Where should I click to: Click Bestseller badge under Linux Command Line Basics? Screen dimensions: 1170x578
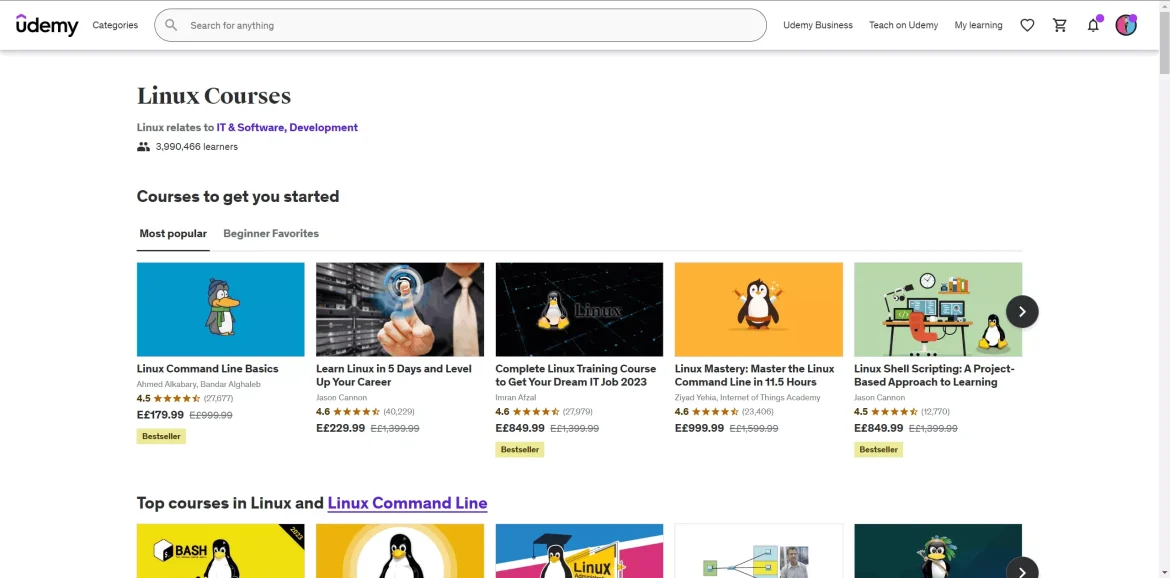coord(161,436)
